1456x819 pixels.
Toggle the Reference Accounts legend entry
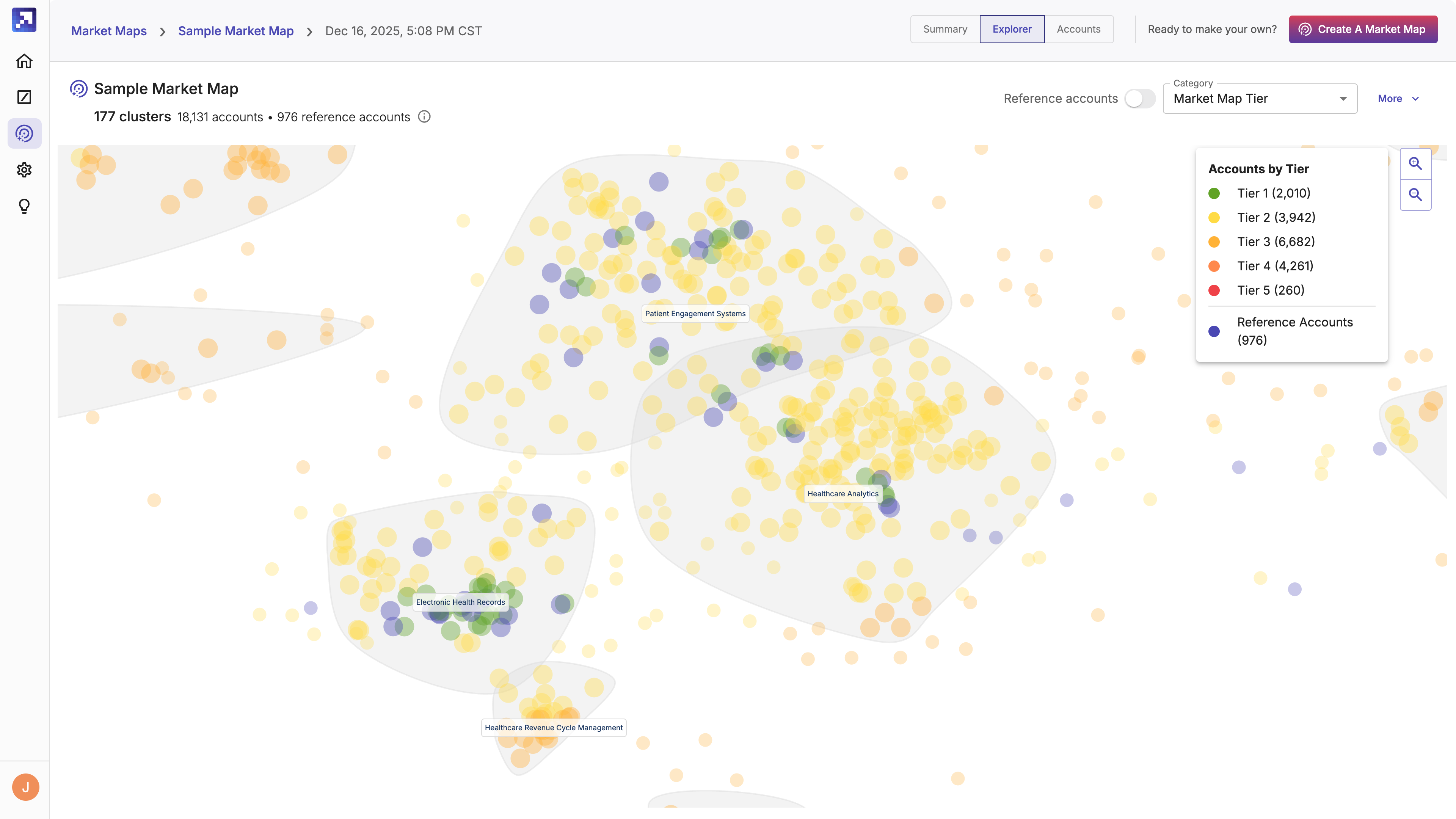1294,331
